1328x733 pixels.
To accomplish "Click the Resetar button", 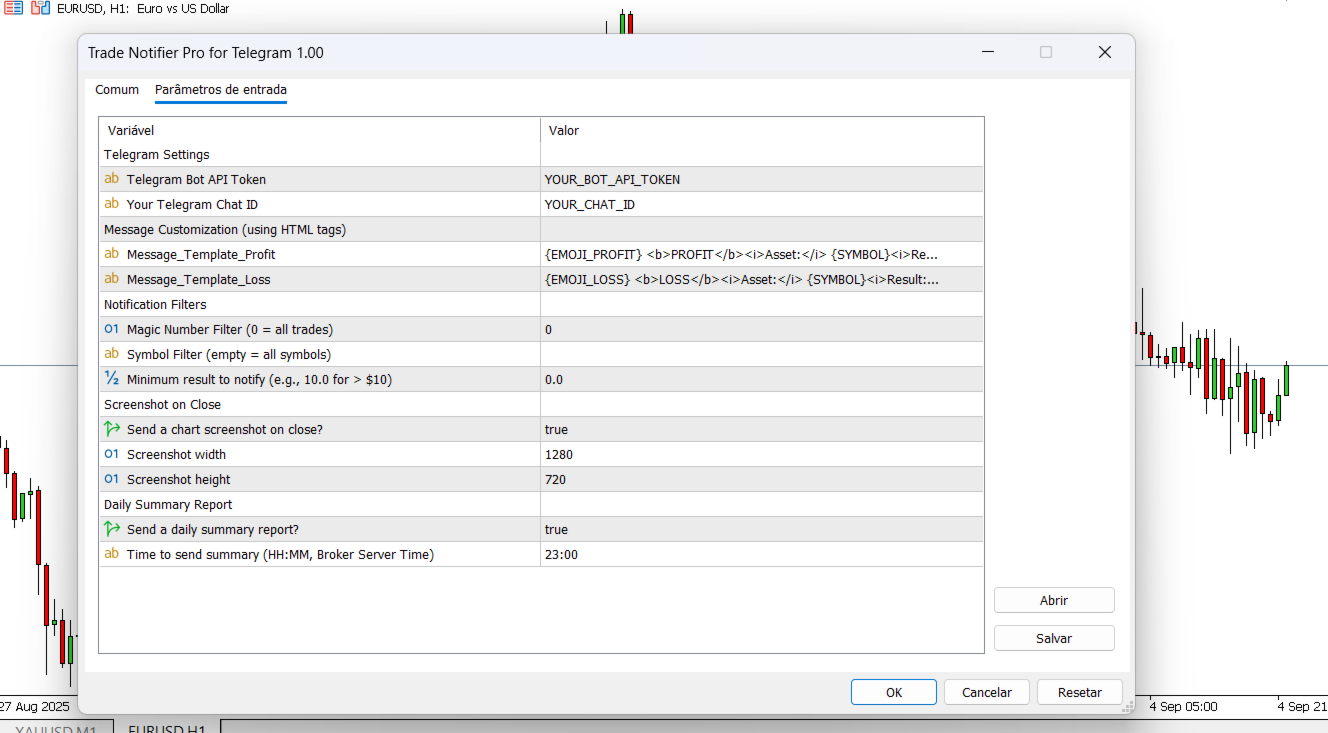I will pos(1080,692).
